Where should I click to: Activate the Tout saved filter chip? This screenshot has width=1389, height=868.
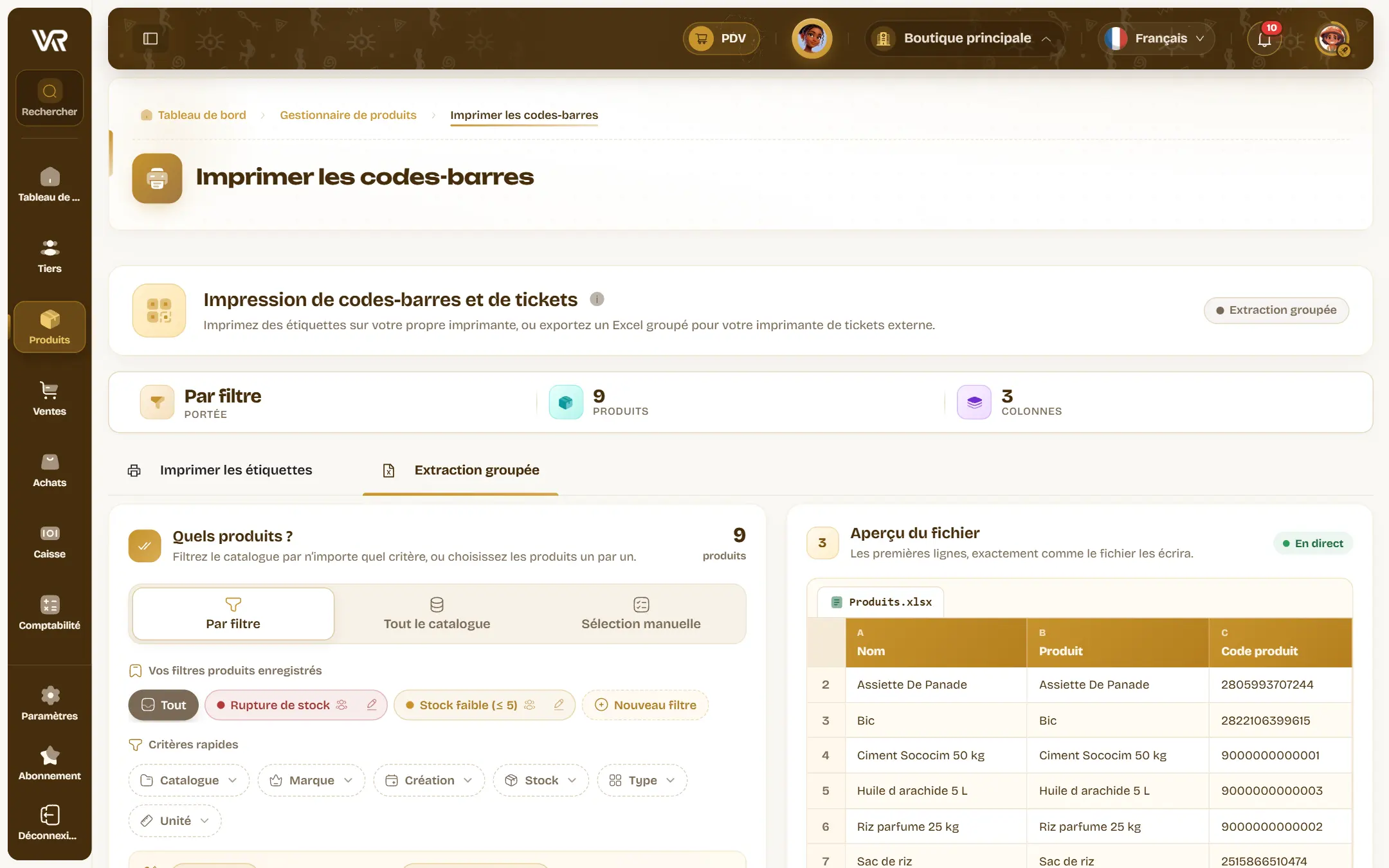coord(163,705)
